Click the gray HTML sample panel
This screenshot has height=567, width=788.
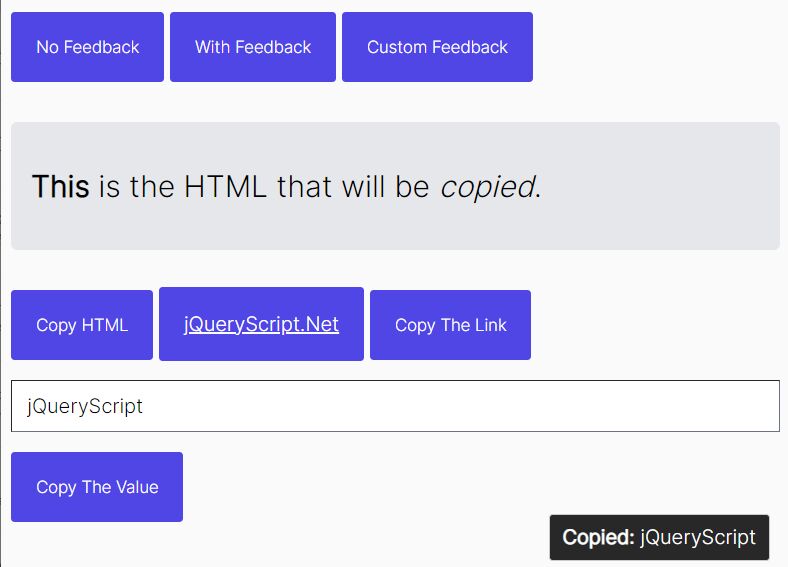(x=396, y=186)
